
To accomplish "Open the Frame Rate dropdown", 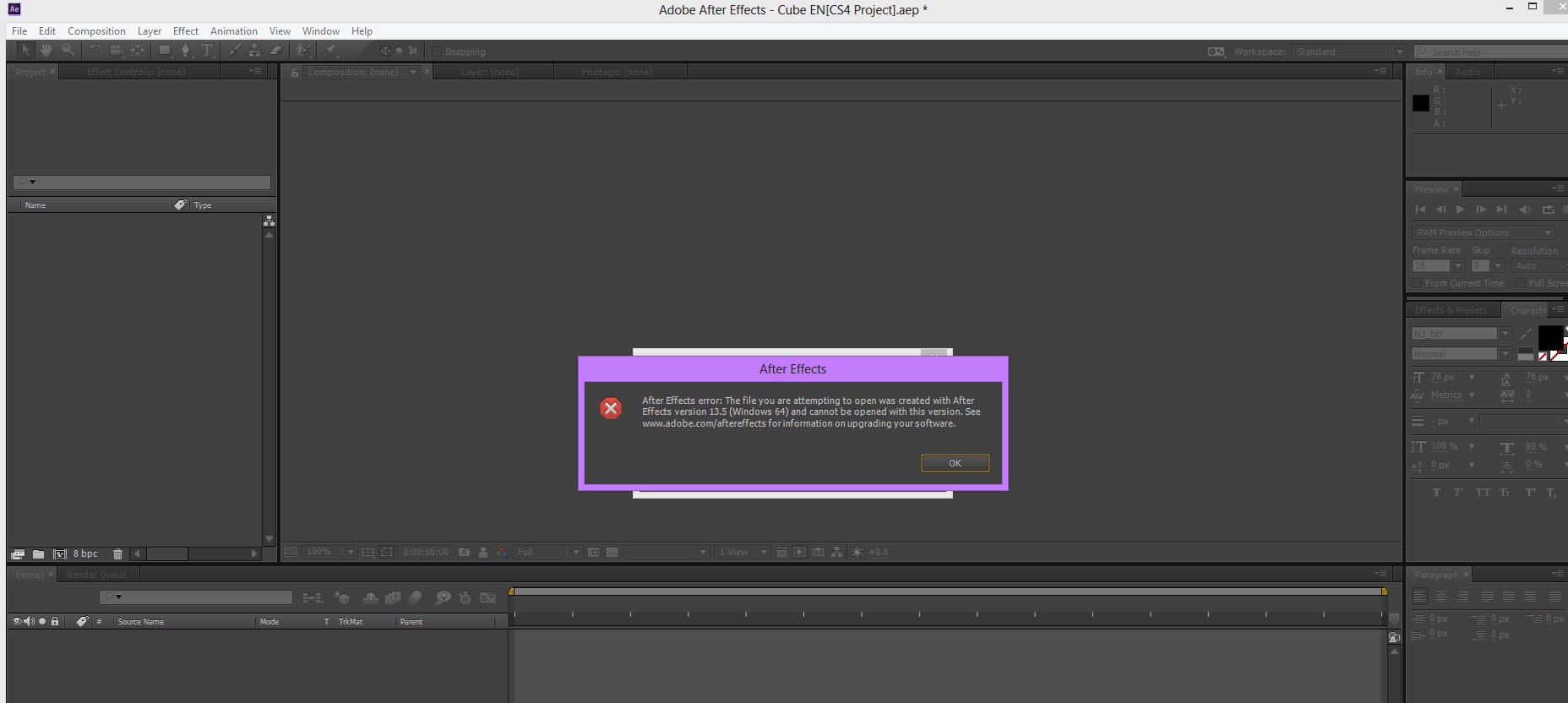I will click(x=1438, y=265).
